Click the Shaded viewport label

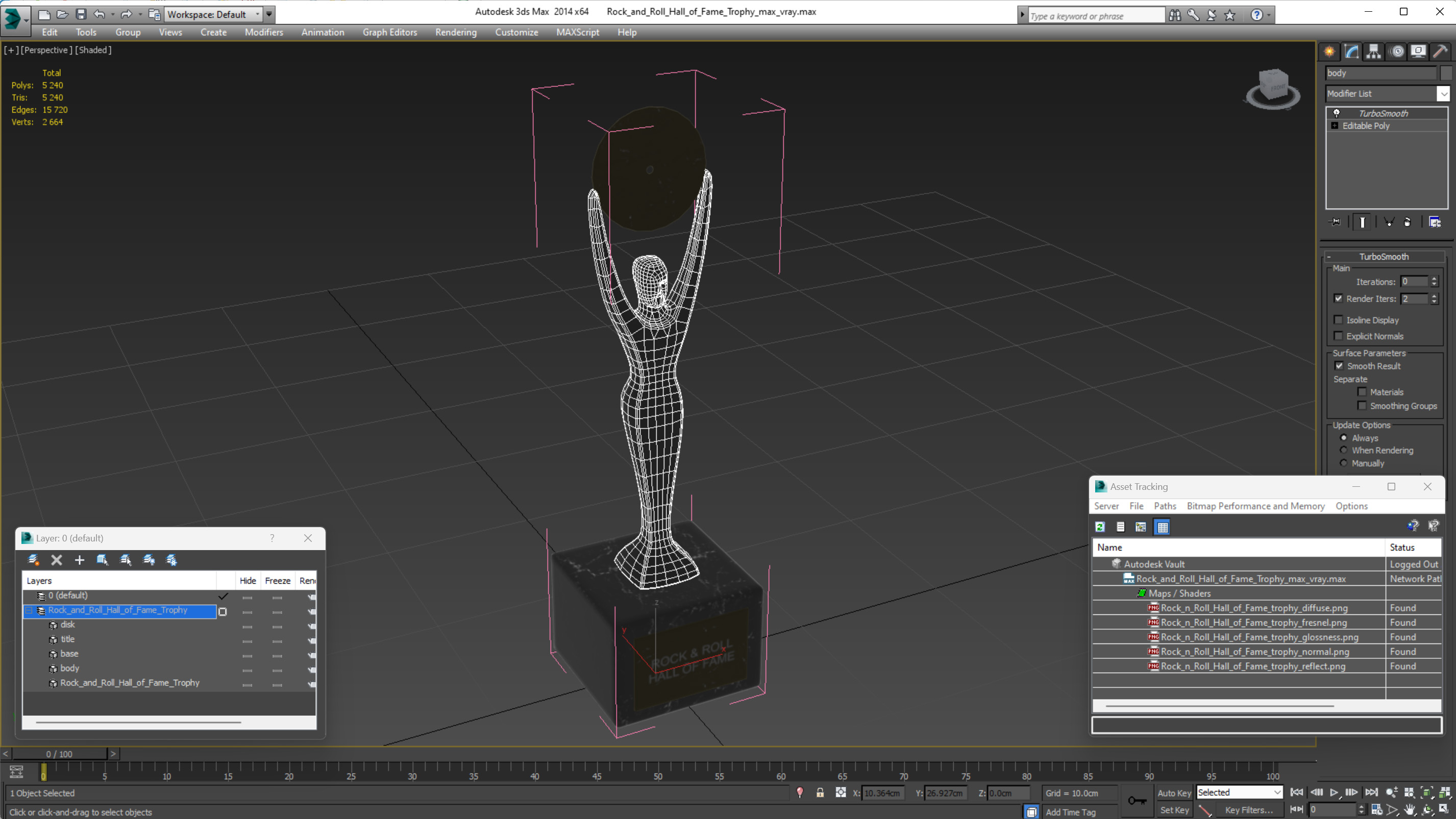click(93, 49)
